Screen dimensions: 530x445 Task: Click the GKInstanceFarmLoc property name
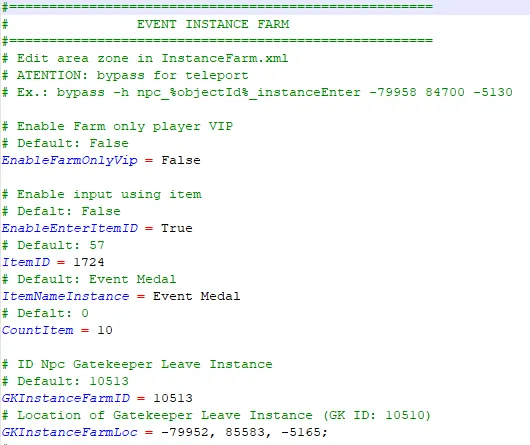tap(70, 432)
